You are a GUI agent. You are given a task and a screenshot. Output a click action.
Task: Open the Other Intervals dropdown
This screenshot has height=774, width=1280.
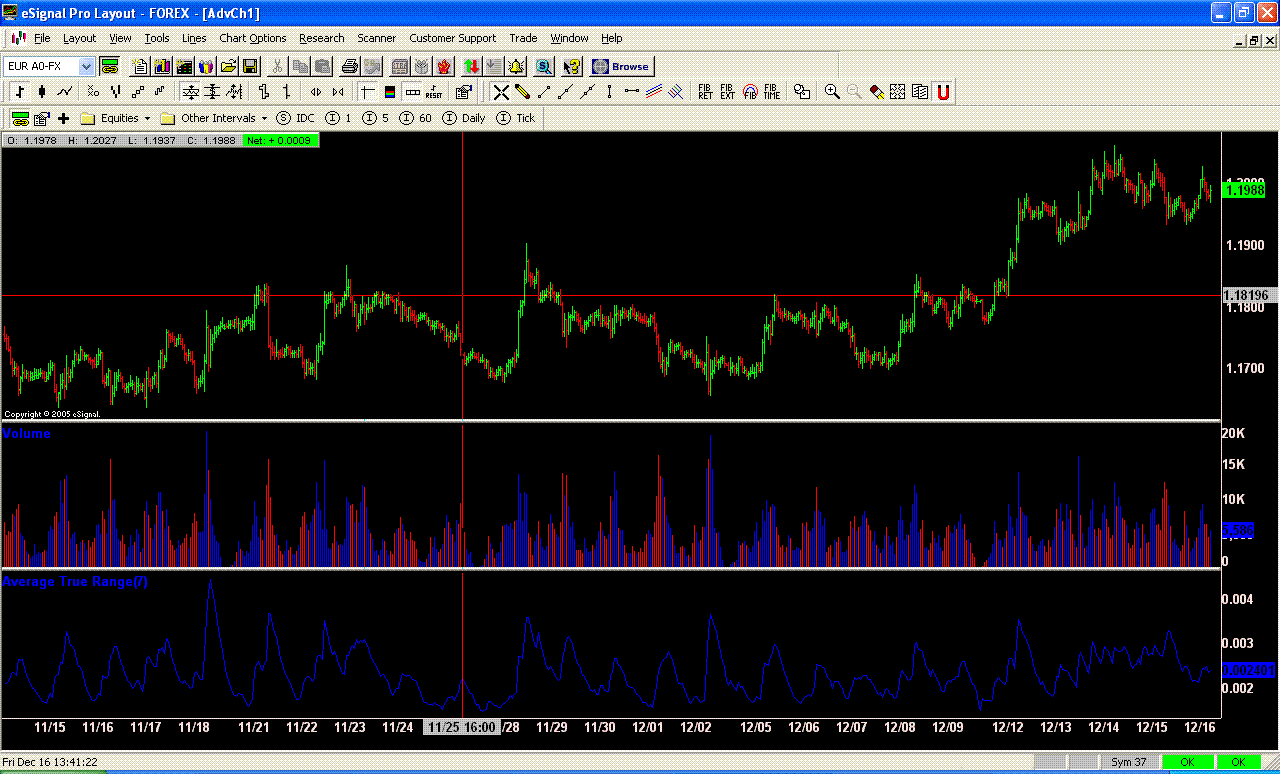coord(214,118)
